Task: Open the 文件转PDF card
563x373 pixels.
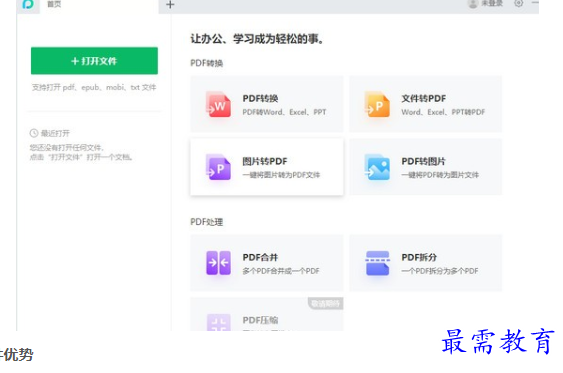Action: pyautogui.click(x=425, y=104)
